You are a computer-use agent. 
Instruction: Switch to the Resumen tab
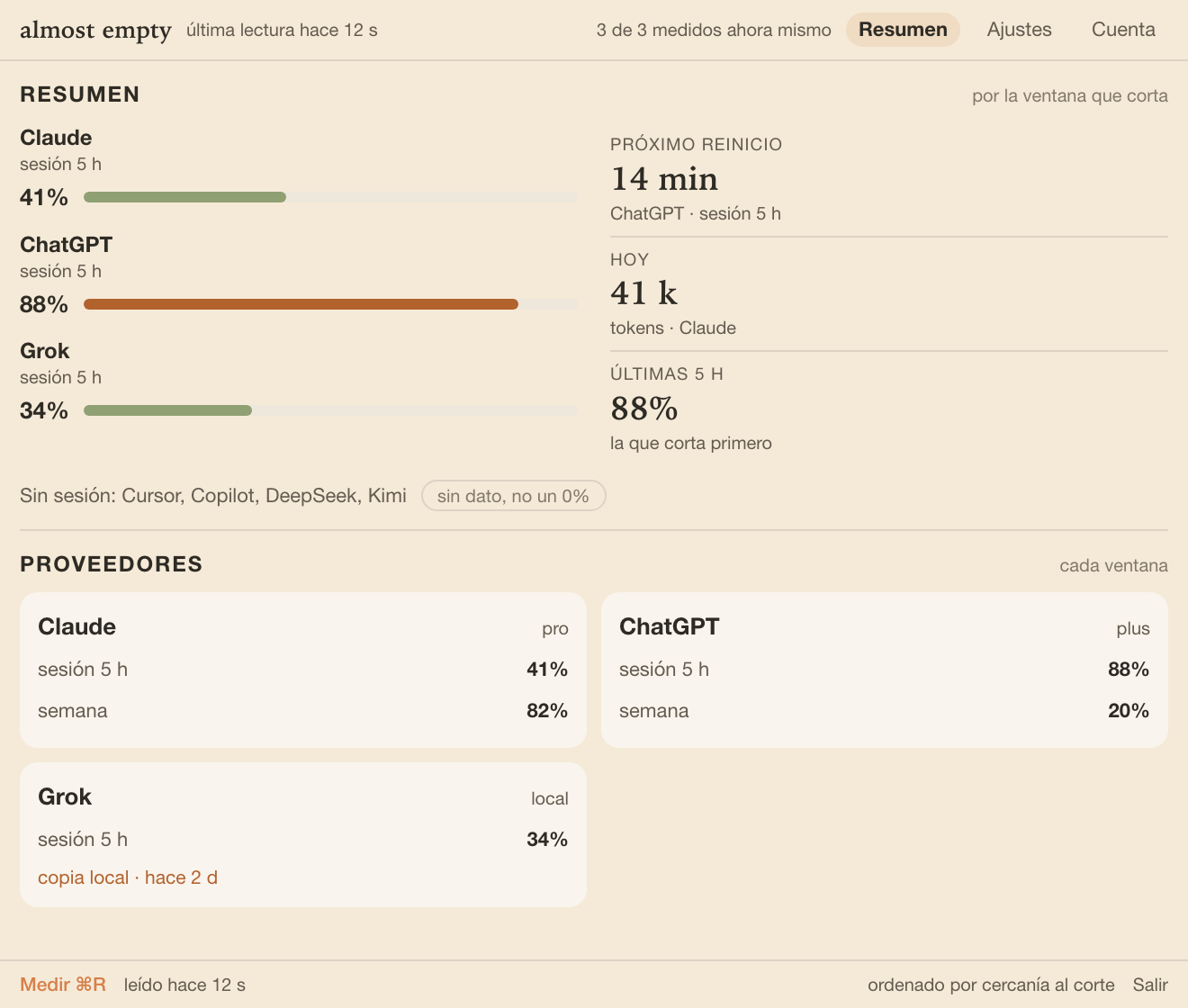[903, 30]
